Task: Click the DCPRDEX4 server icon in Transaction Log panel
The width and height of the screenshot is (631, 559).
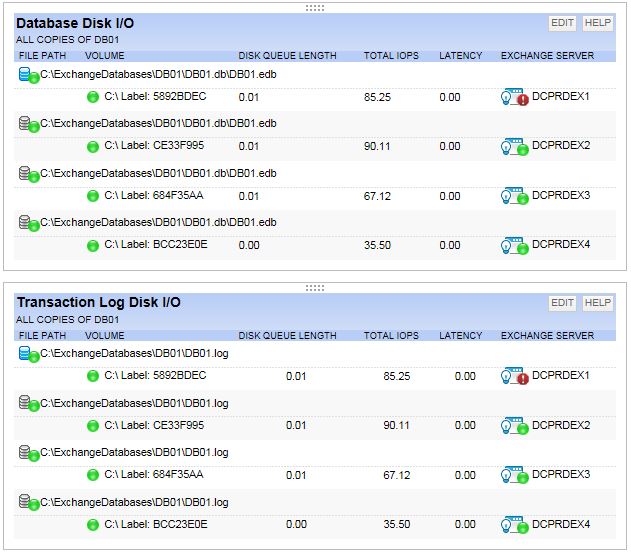Action: 515,525
